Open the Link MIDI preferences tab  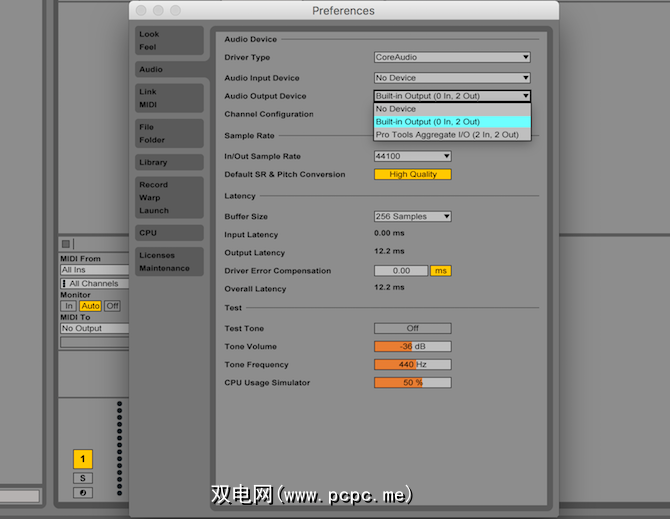pyautogui.click(x=169, y=98)
